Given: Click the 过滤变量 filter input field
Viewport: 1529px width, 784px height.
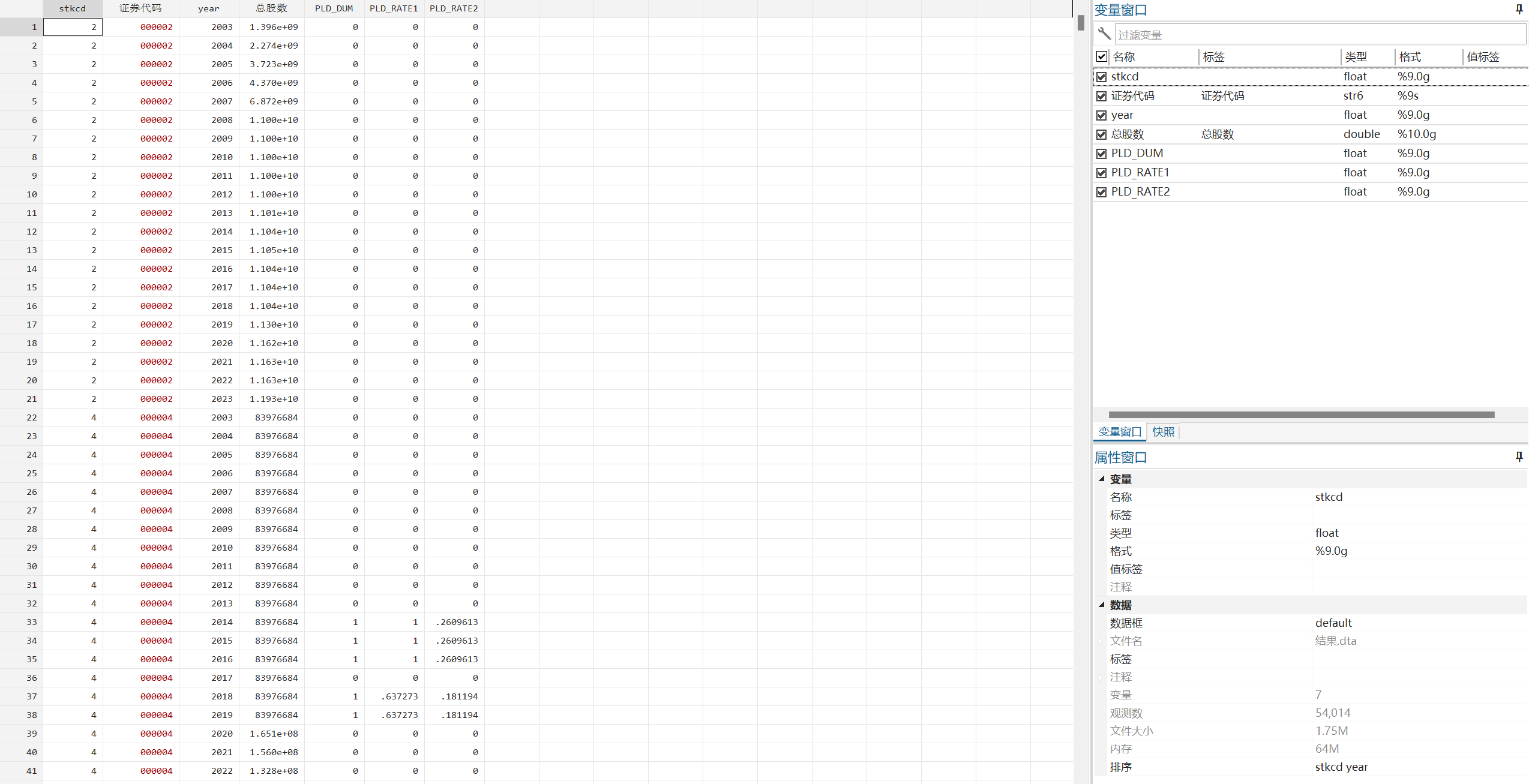Looking at the screenshot, I should coord(1319,35).
